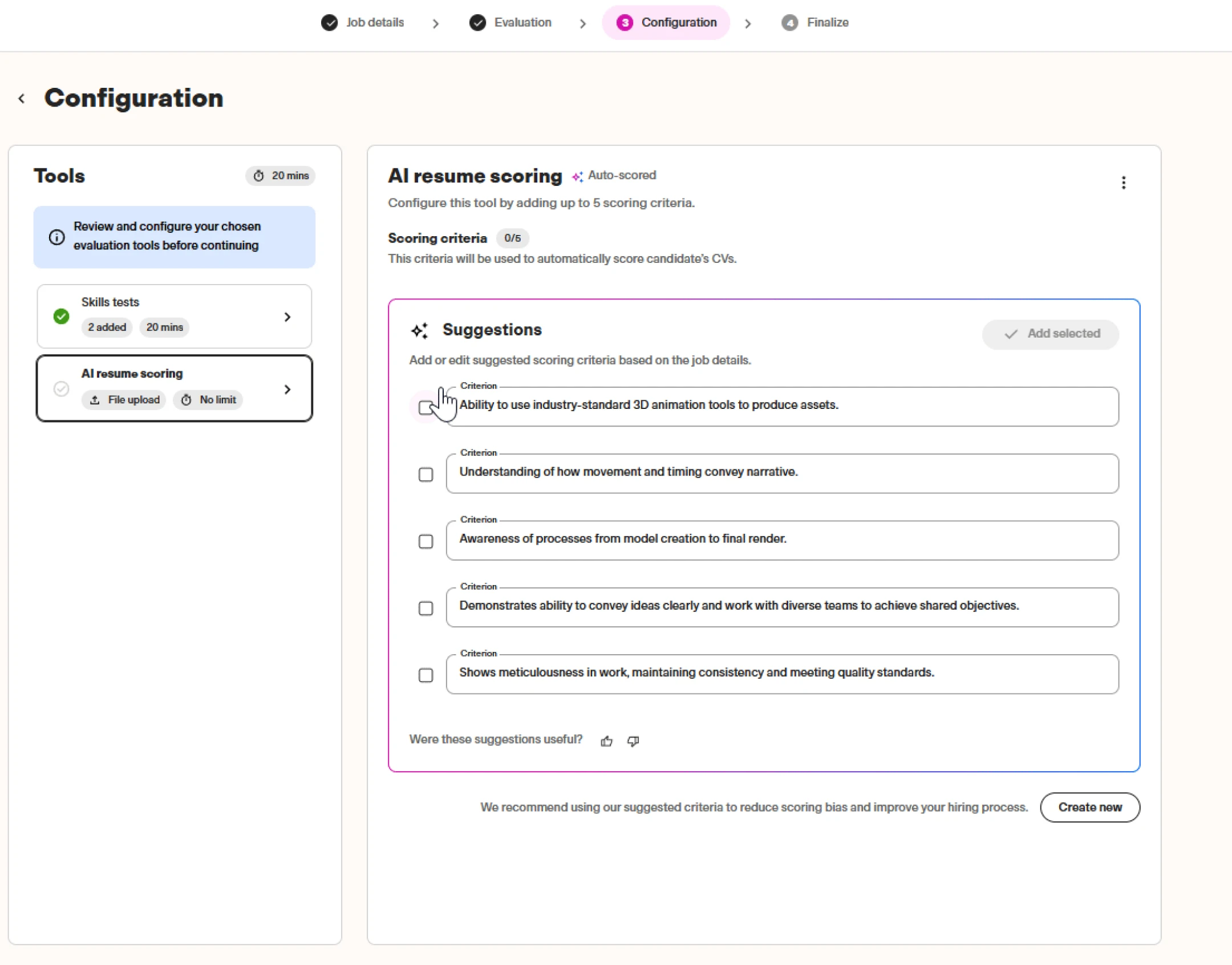This screenshot has width=1232, height=965.
Task: Edit the model creation to render criterion field
Action: pos(781,540)
